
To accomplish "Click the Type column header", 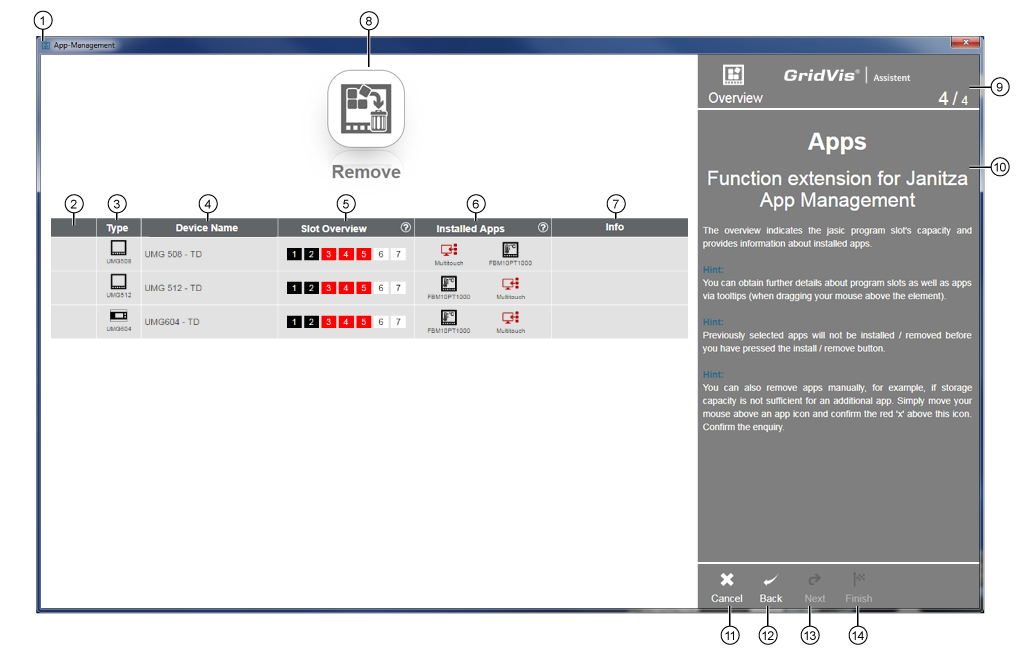I will (x=118, y=228).
